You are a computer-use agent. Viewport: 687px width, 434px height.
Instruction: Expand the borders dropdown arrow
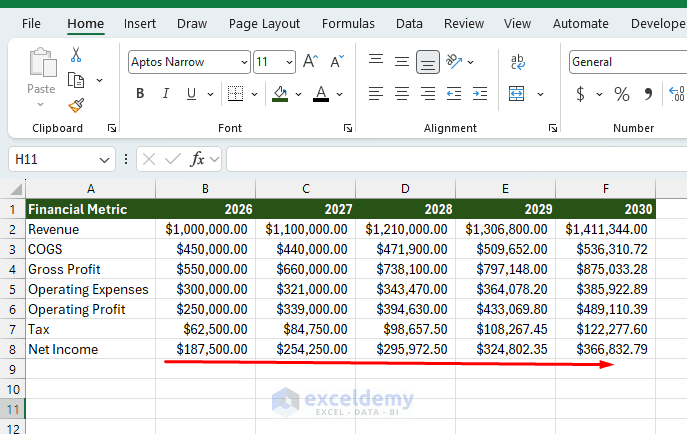(x=255, y=94)
